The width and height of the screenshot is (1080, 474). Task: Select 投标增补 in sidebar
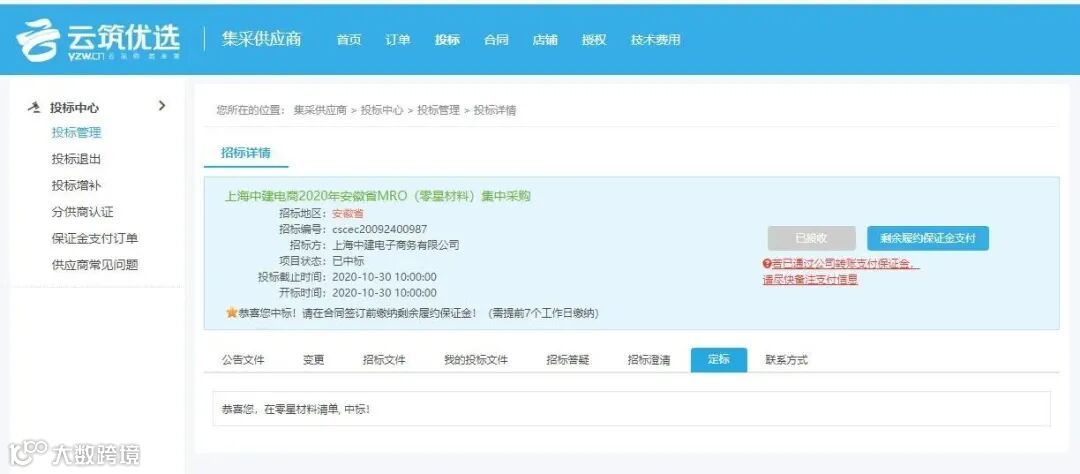[x=76, y=185]
